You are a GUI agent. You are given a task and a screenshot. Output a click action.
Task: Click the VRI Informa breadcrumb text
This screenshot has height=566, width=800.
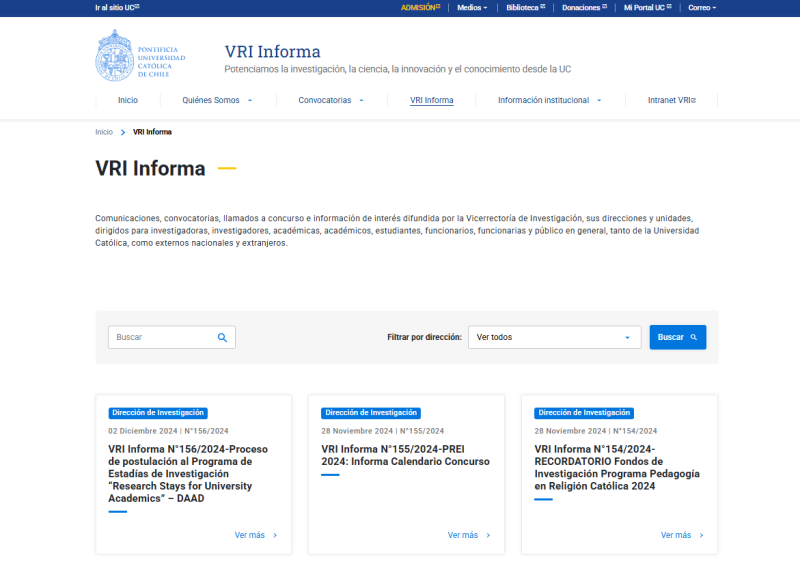coord(153,132)
